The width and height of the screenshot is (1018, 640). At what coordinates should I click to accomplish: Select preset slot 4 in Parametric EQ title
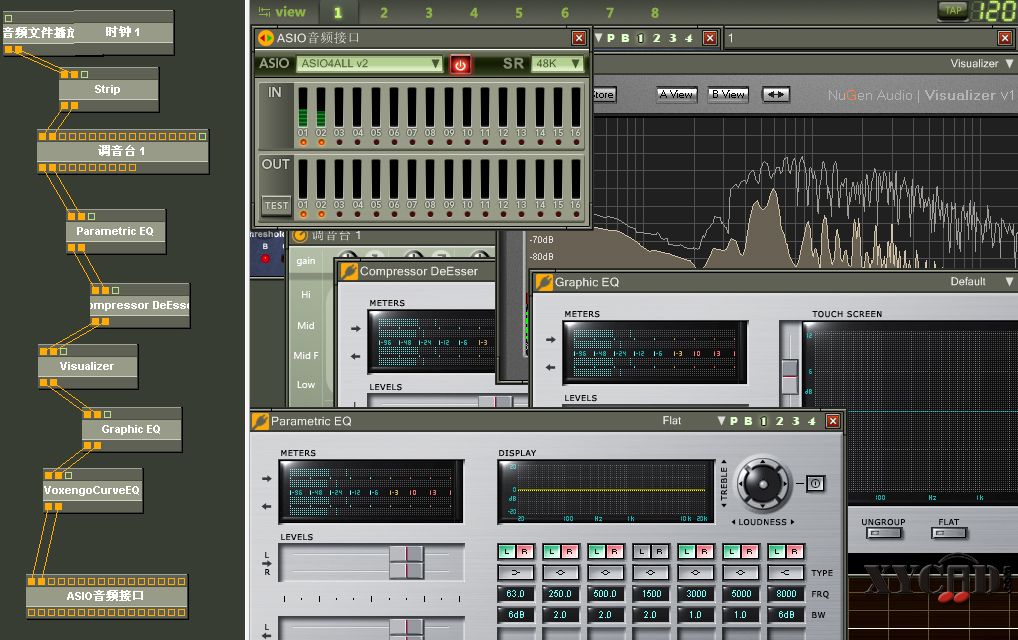[x=811, y=421]
